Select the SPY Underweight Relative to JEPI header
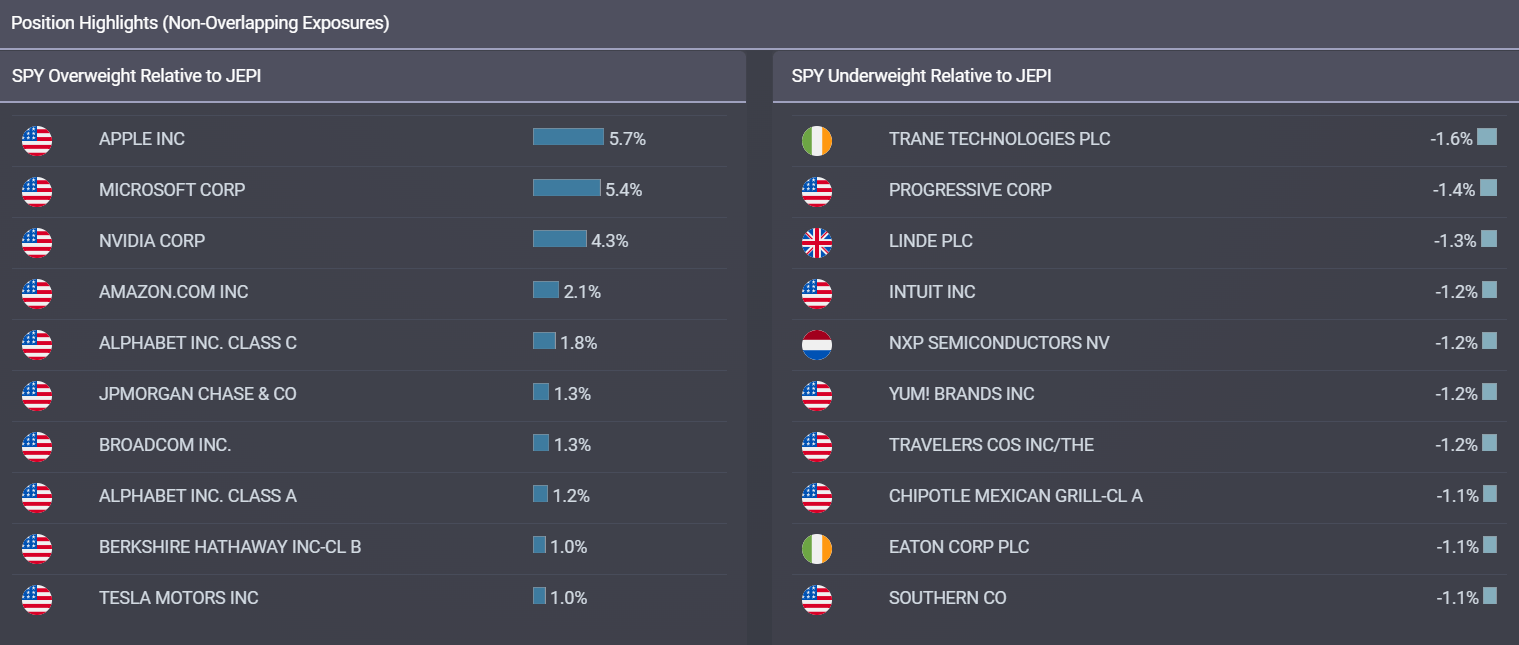Screen dimensions: 1519x645 pos(921,76)
